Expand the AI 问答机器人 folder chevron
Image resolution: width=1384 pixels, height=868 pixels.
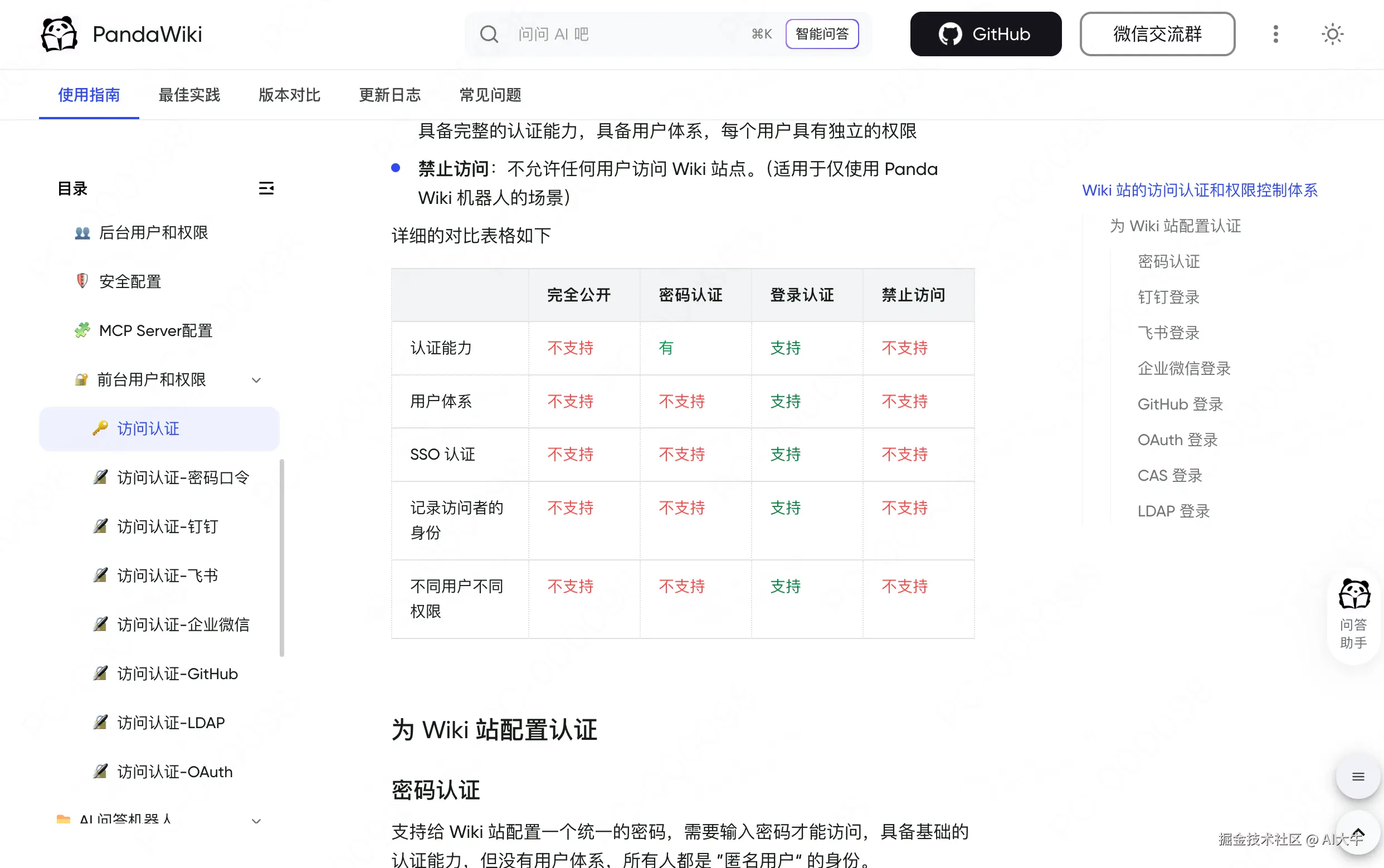pos(257,821)
